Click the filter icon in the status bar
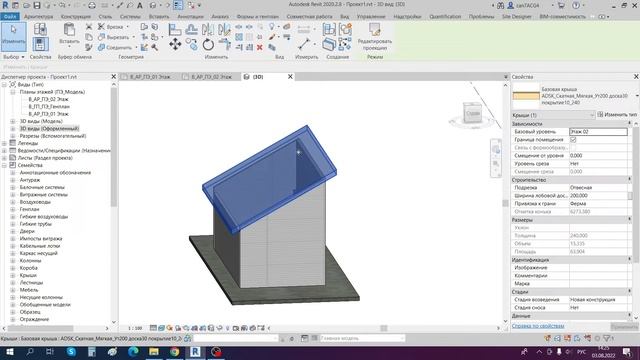The image size is (640, 360). [x=607, y=338]
